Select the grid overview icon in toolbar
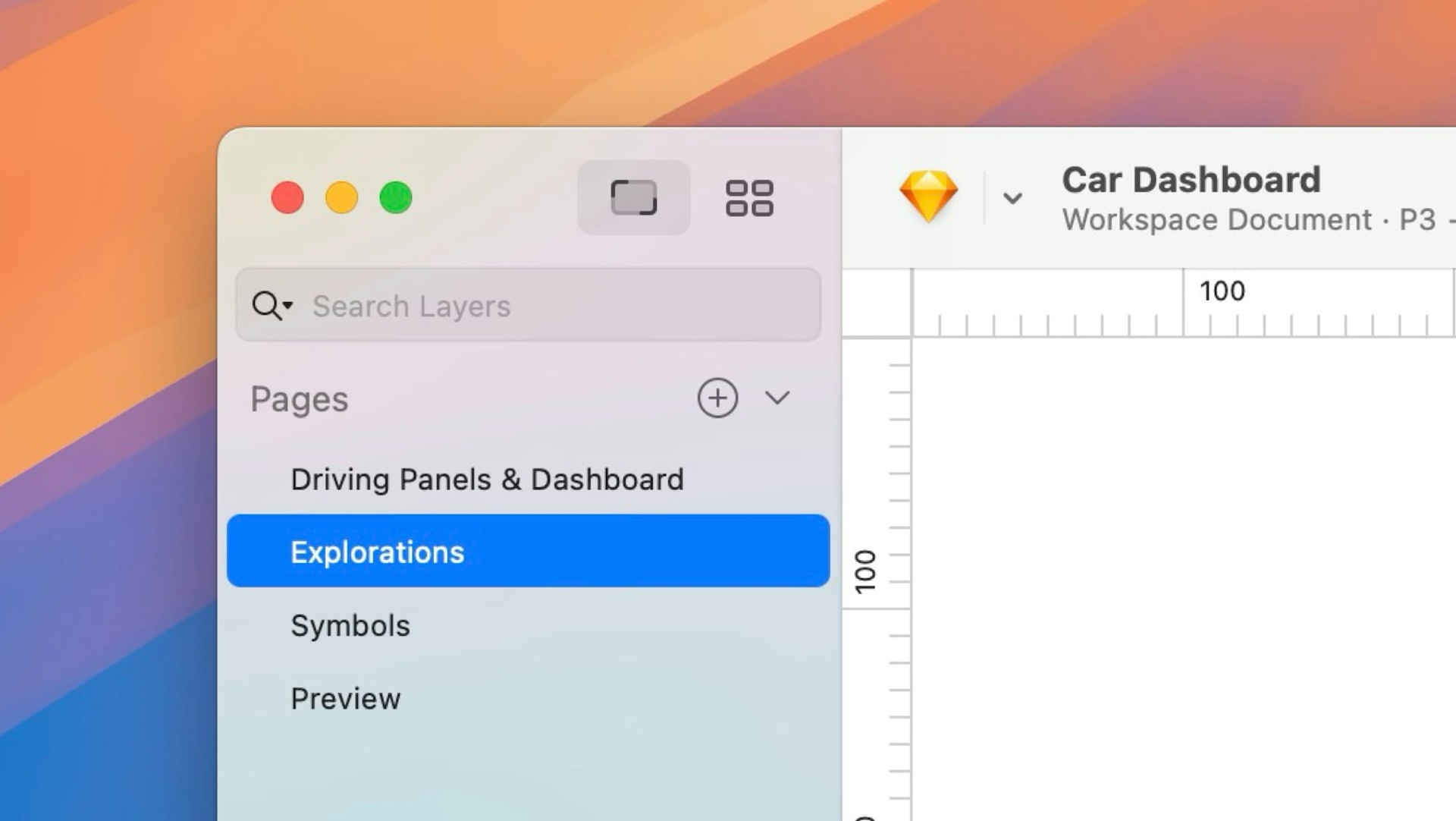1456x821 pixels. click(x=749, y=198)
